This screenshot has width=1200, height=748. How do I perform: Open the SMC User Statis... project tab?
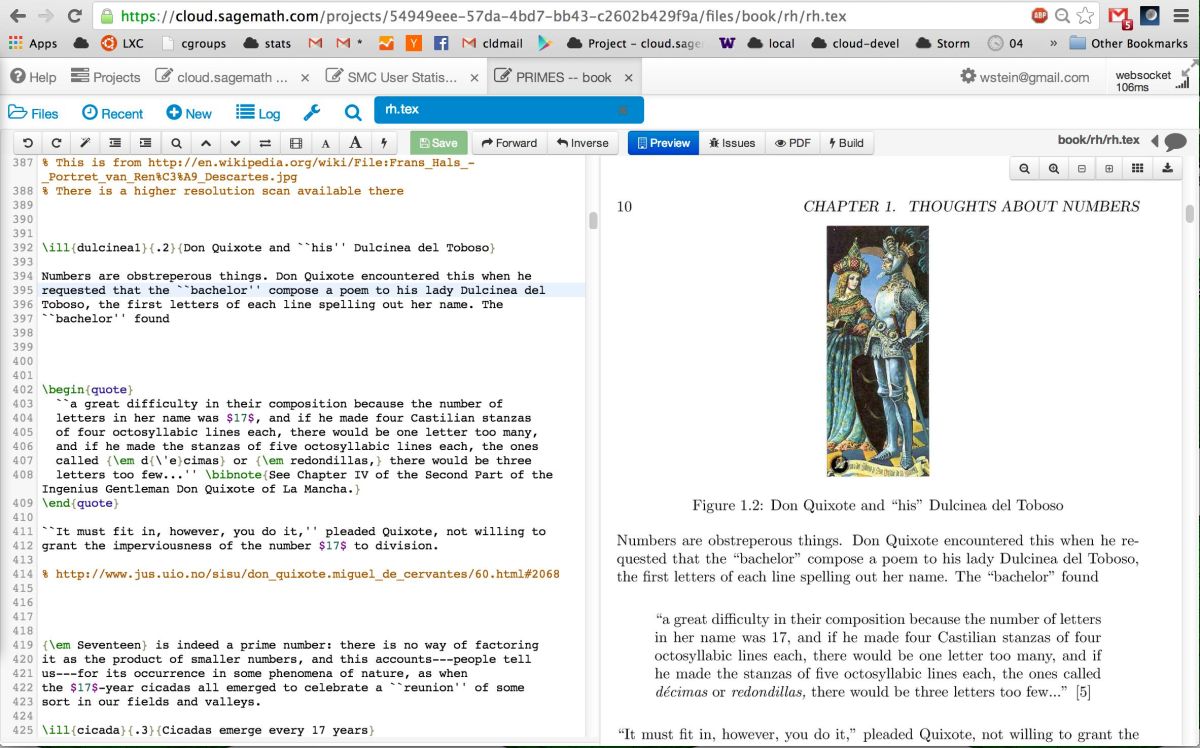(401, 77)
